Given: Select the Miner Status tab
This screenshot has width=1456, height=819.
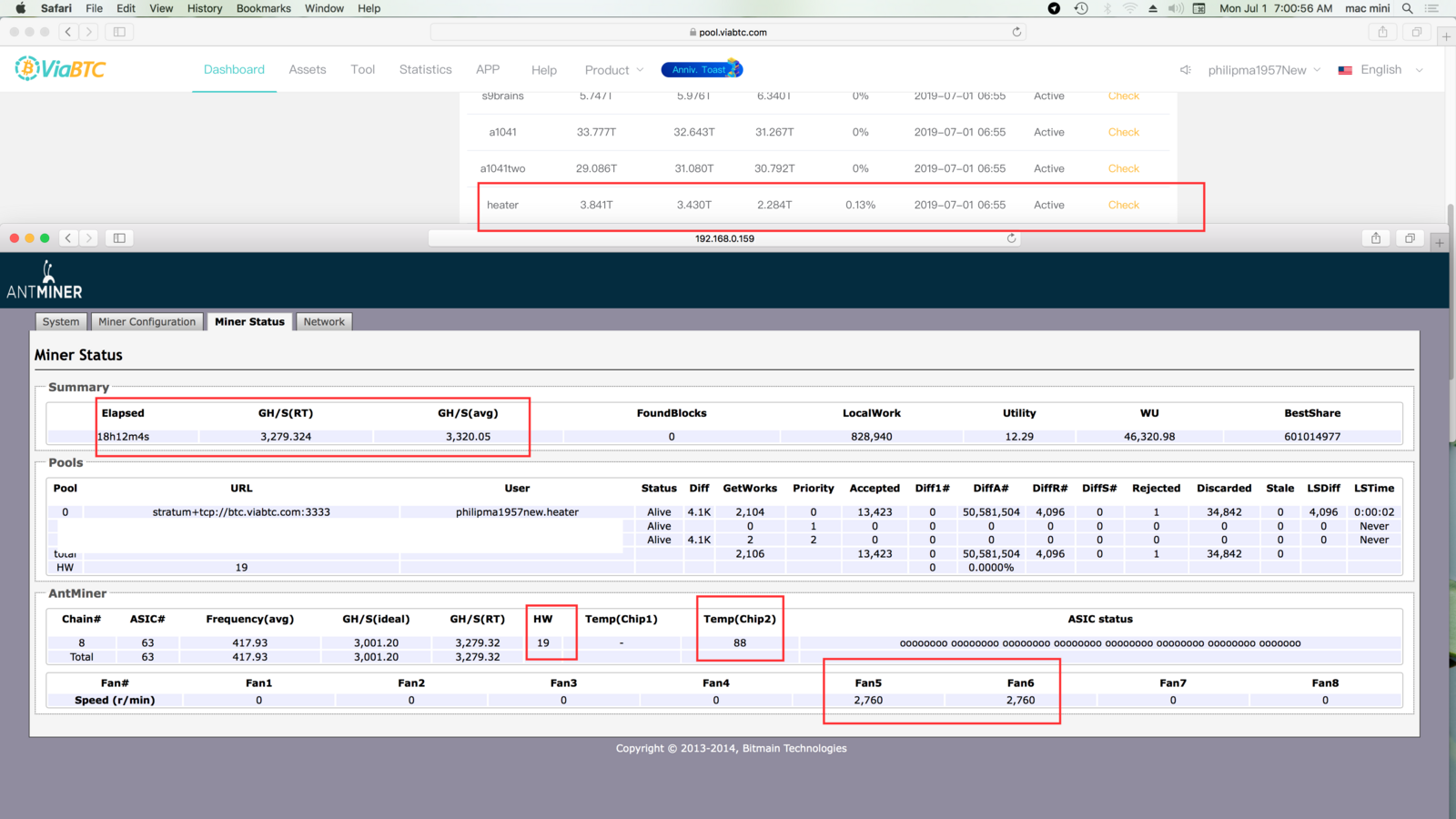Looking at the screenshot, I should tap(249, 321).
